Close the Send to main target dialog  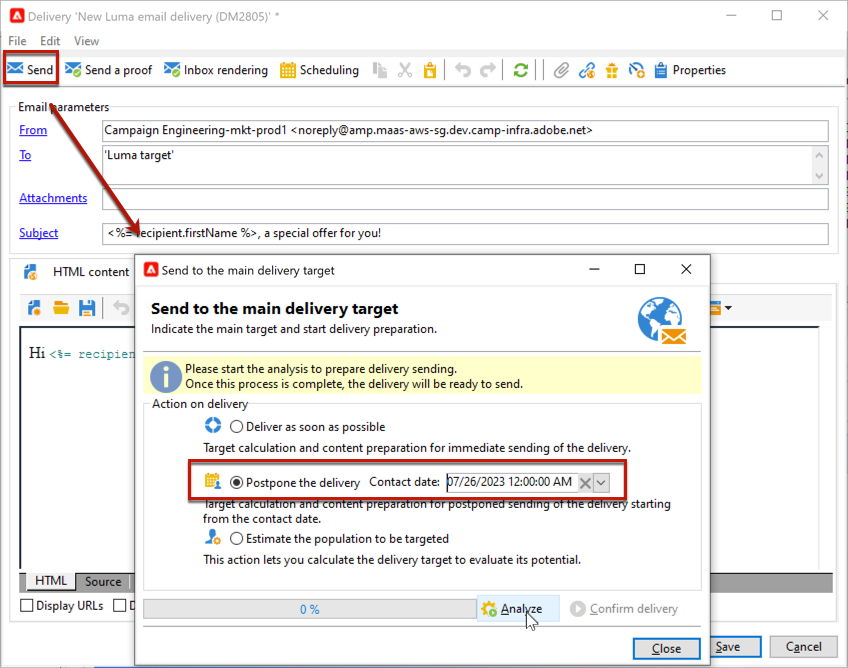[686, 269]
